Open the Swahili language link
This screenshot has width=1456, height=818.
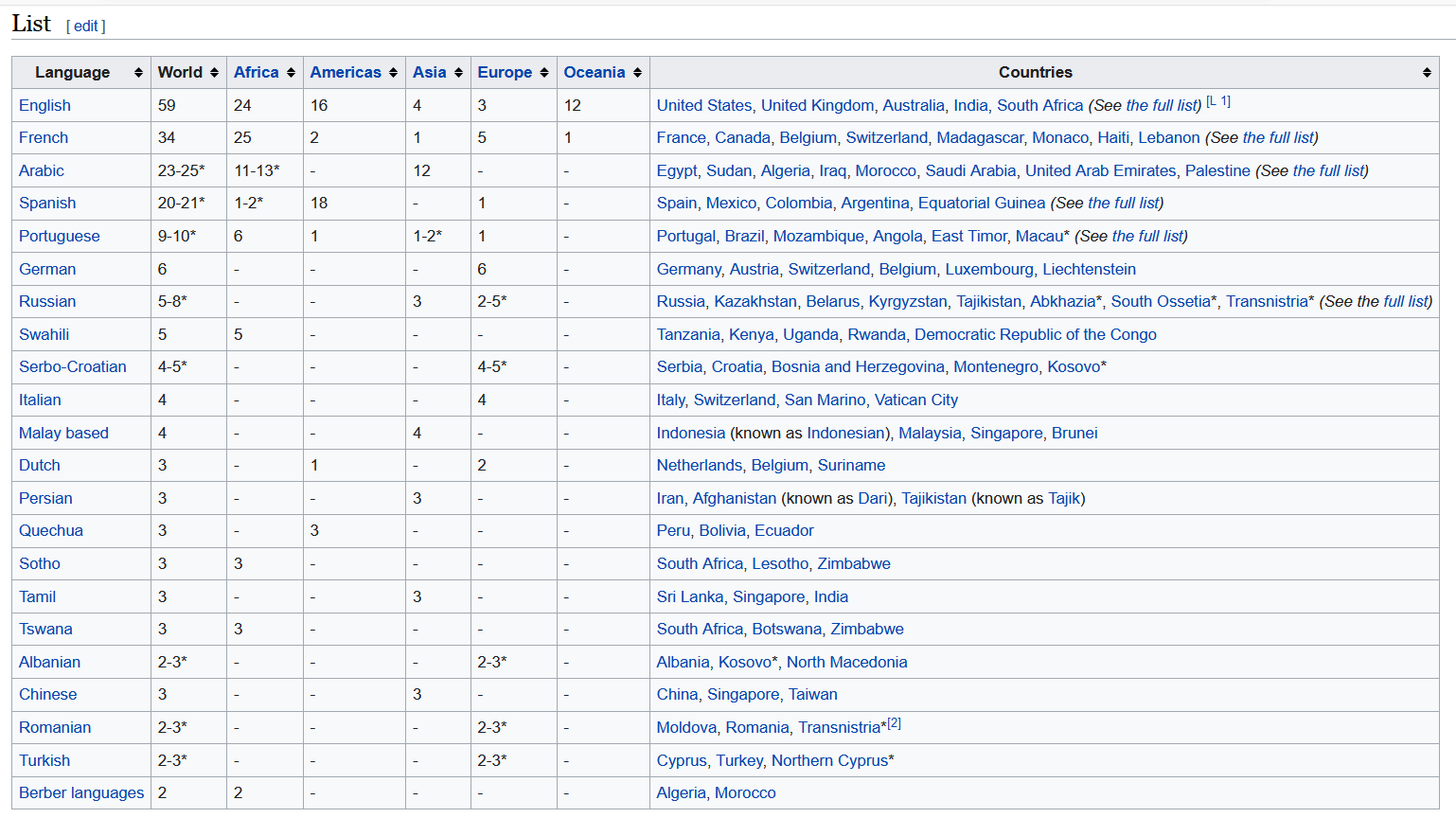(x=44, y=334)
